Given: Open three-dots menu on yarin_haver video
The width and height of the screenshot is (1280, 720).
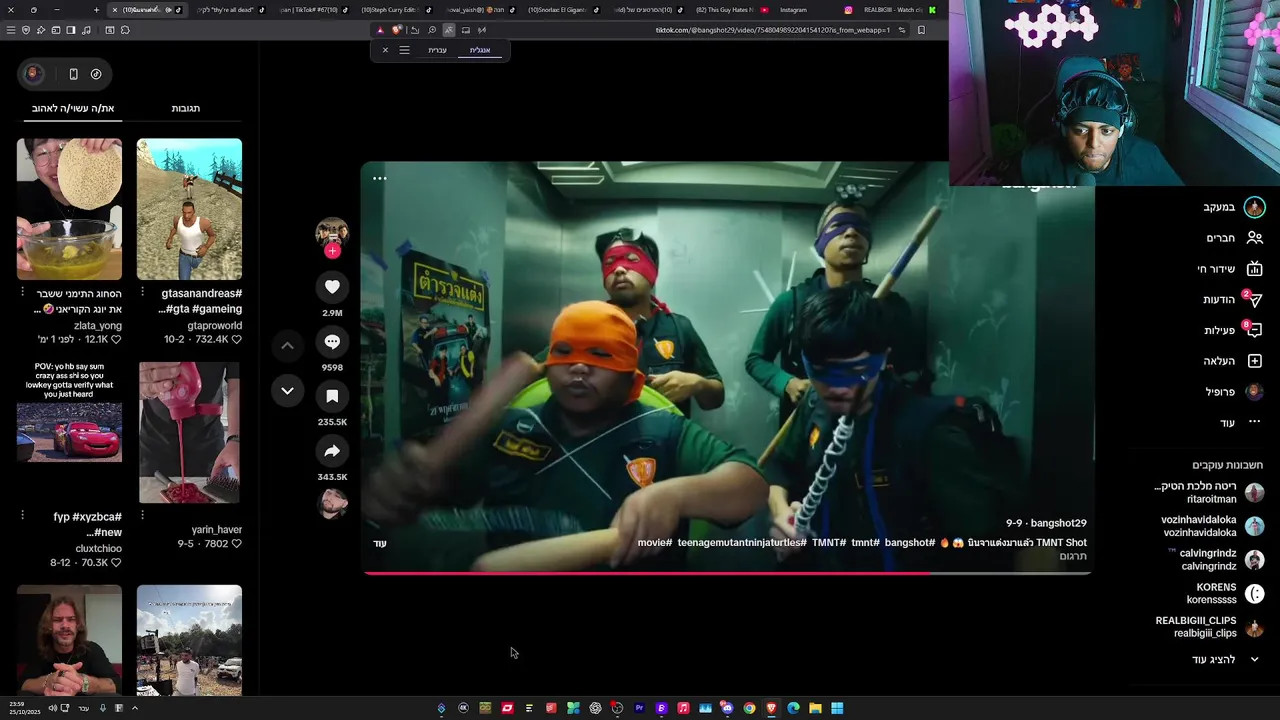Looking at the screenshot, I should (x=142, y=515).
